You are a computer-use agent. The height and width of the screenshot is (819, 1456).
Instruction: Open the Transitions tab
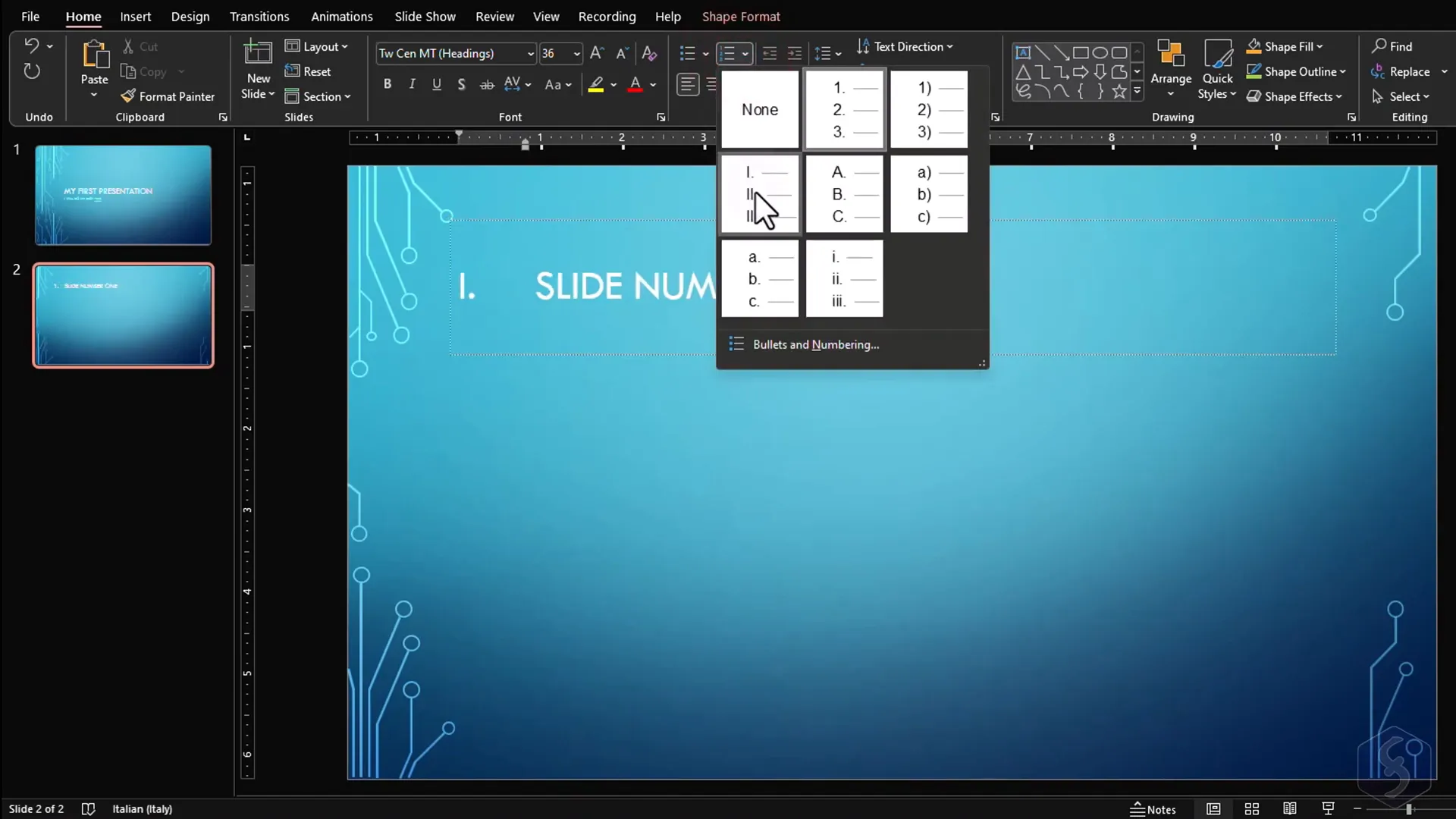(x=259, y=17)
